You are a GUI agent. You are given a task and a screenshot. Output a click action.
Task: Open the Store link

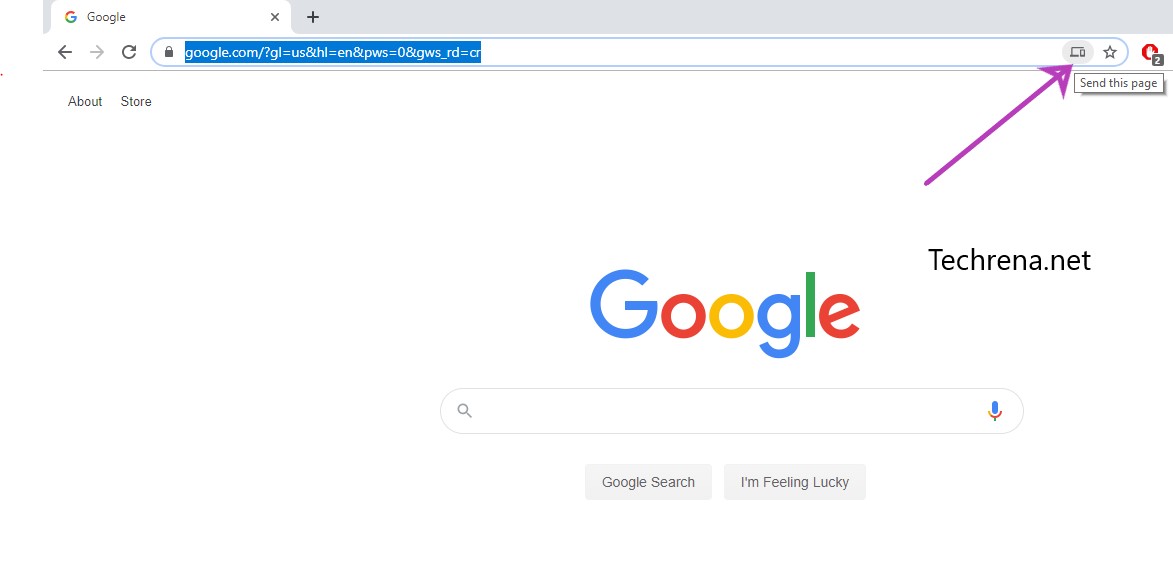[x=136, y=101]
